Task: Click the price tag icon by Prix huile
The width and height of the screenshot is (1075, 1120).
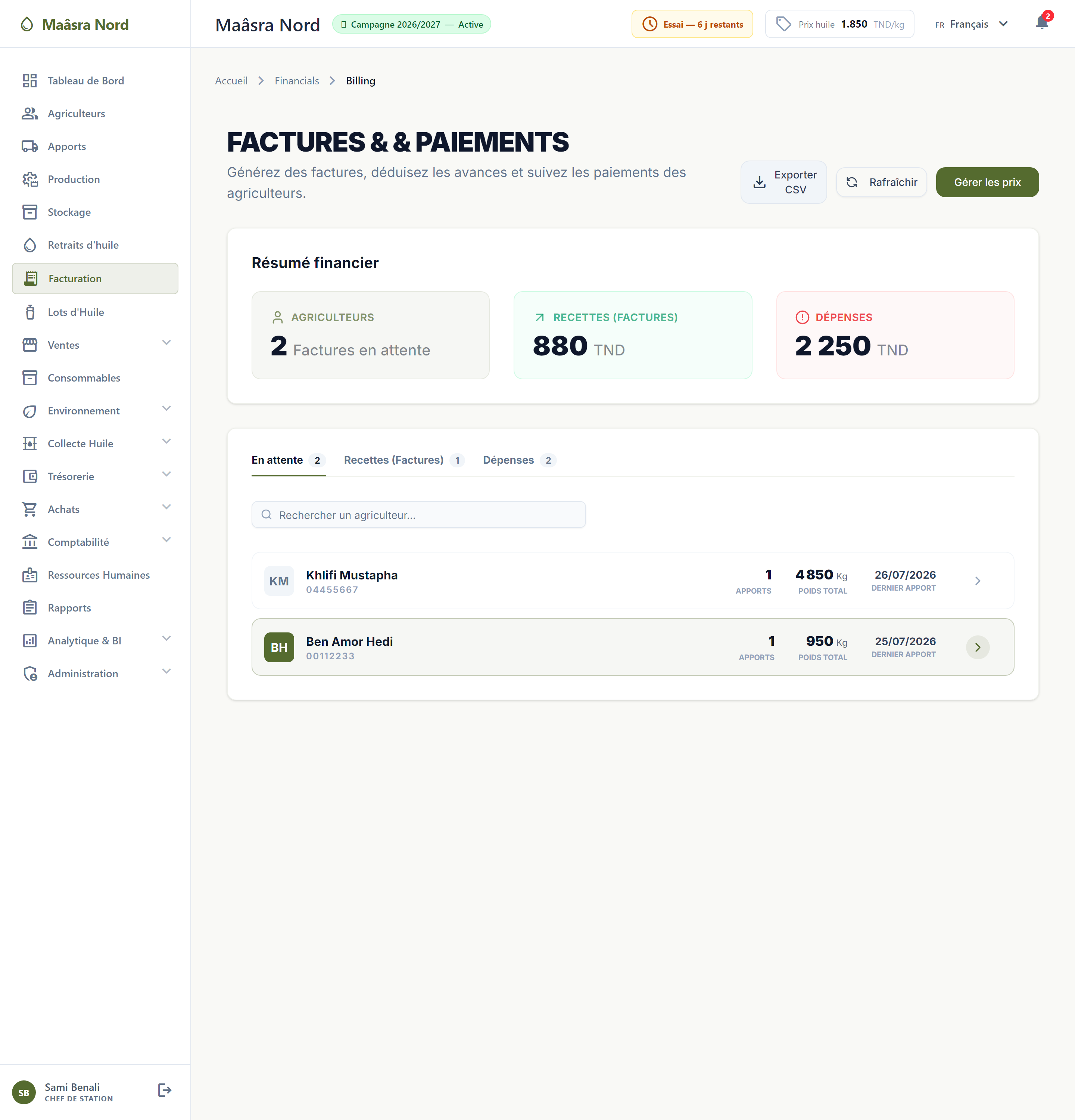Action: [x=784, y=24]
